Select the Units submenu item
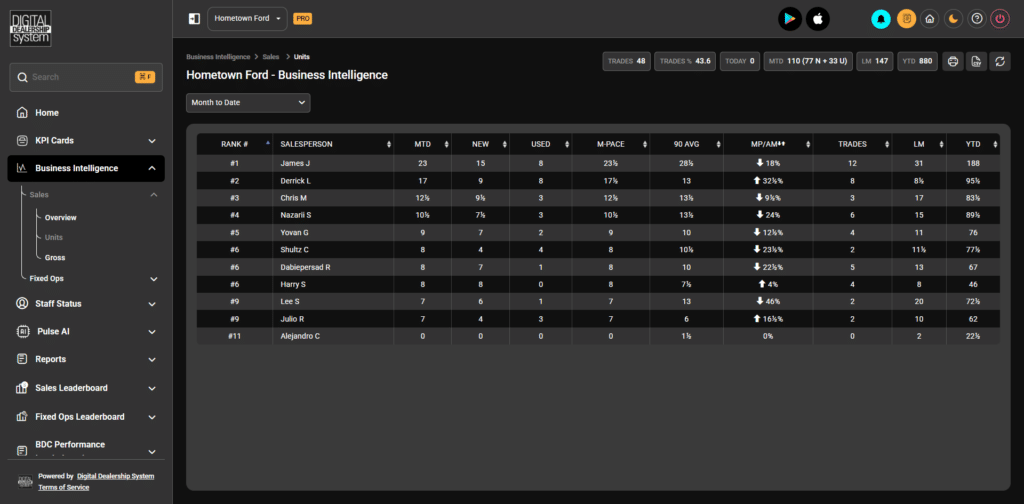This screenshot has height=504, width=1024. [x=54, y=238]
